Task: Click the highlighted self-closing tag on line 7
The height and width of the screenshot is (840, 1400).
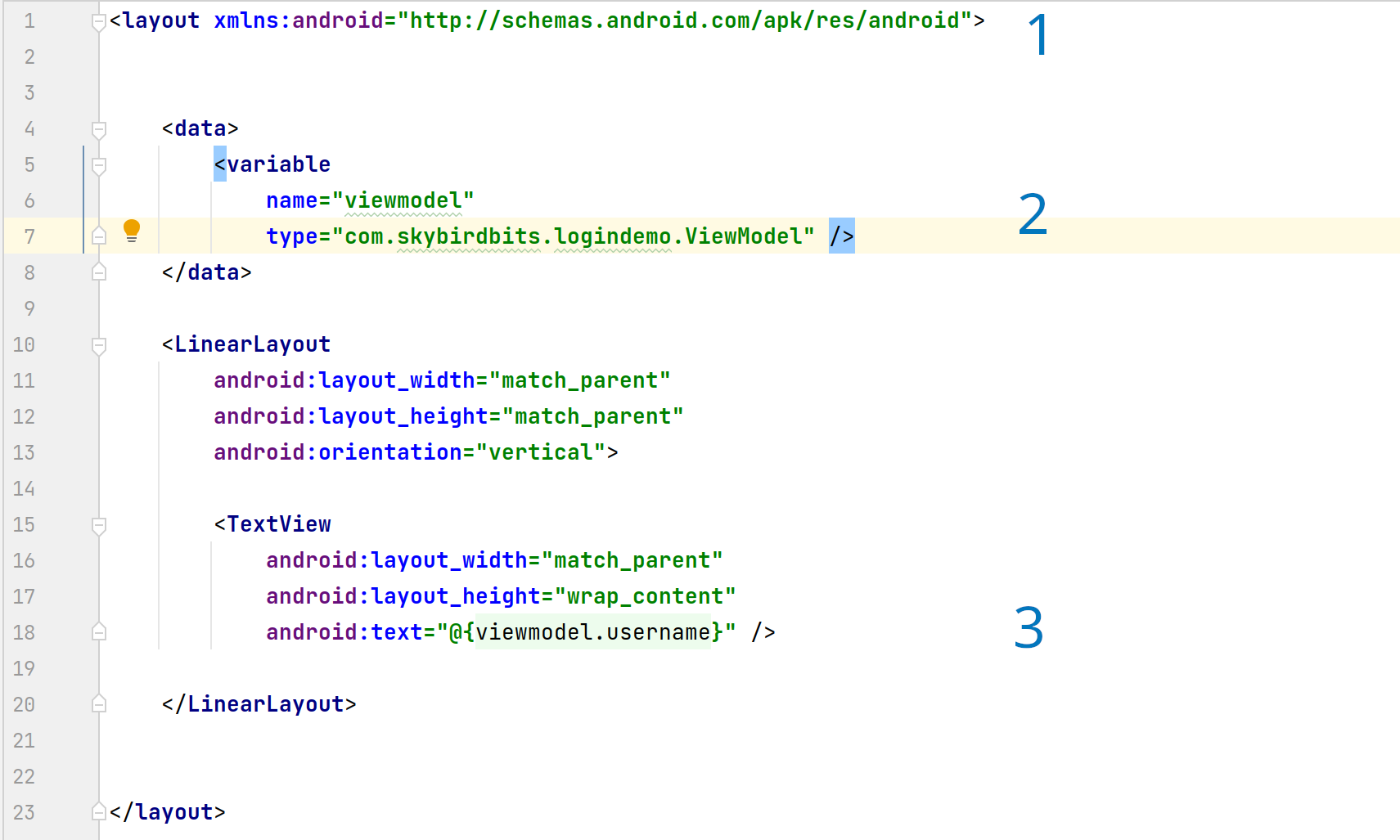Action: click(841, 236)
